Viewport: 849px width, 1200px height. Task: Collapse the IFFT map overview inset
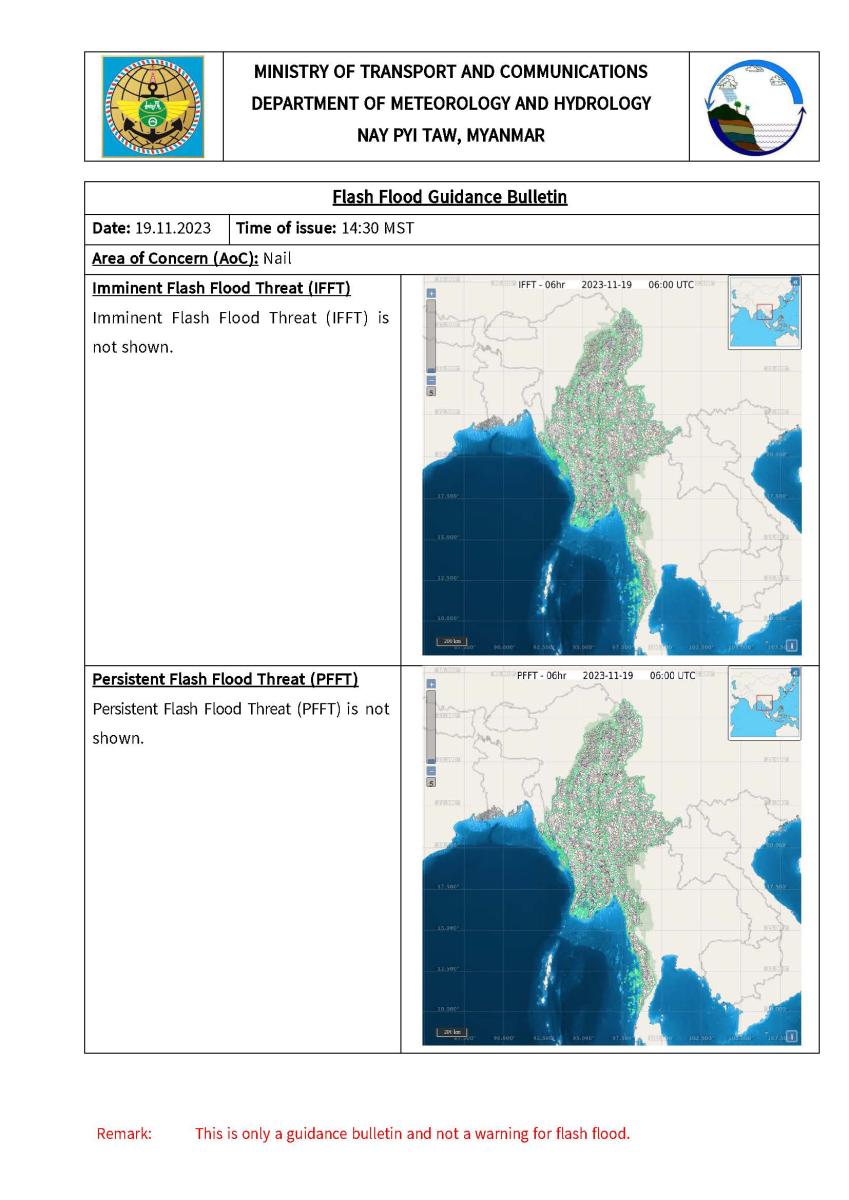(795, 282)
